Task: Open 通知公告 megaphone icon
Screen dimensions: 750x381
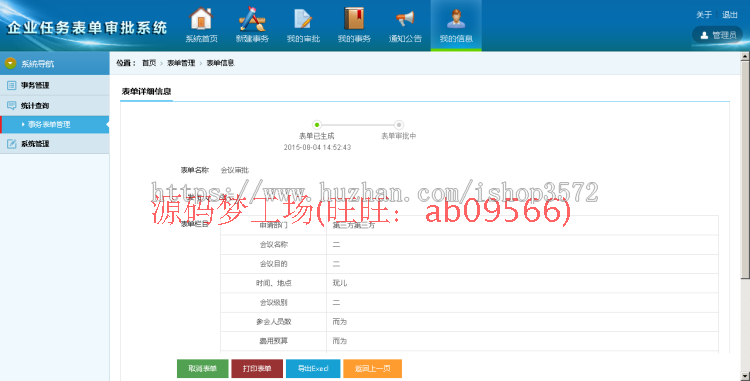Action: coord(405,19)
